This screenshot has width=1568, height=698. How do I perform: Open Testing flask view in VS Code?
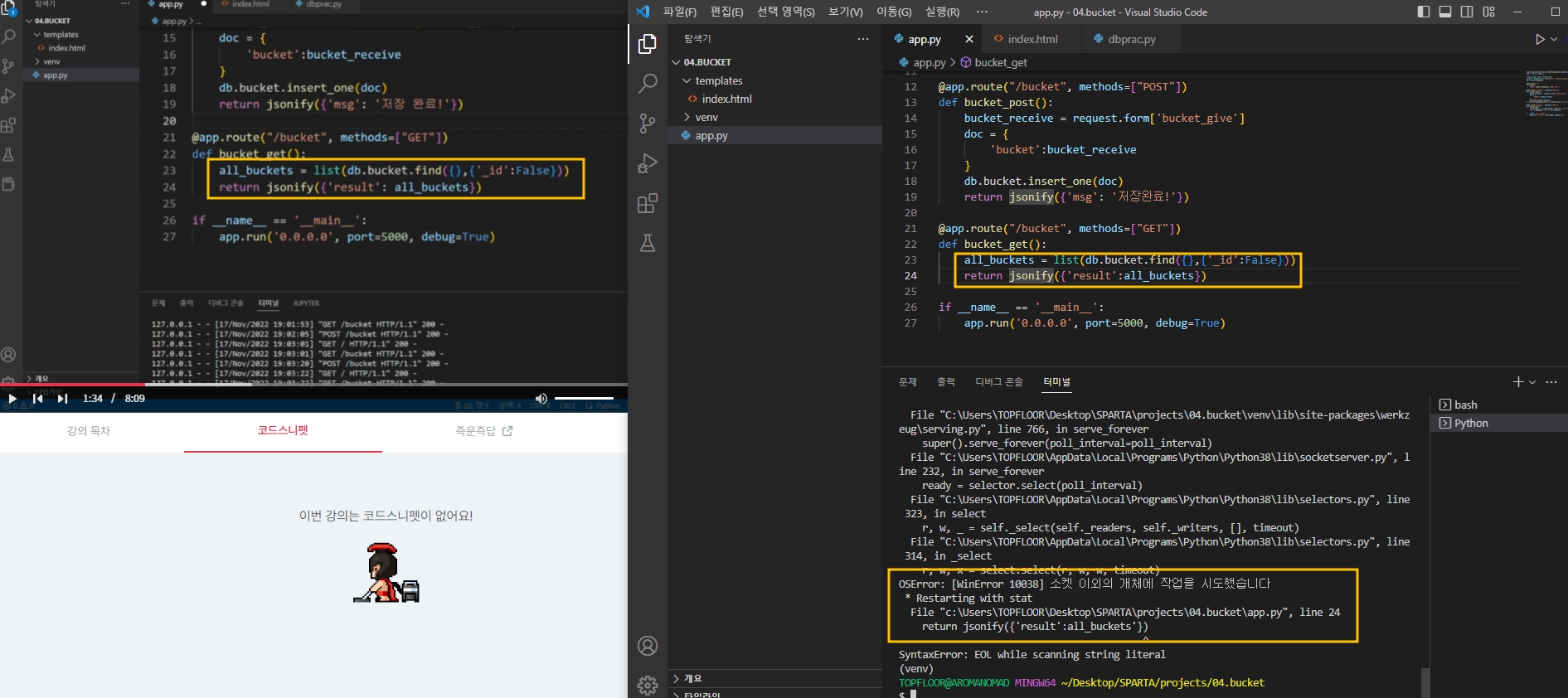point(648,243)
